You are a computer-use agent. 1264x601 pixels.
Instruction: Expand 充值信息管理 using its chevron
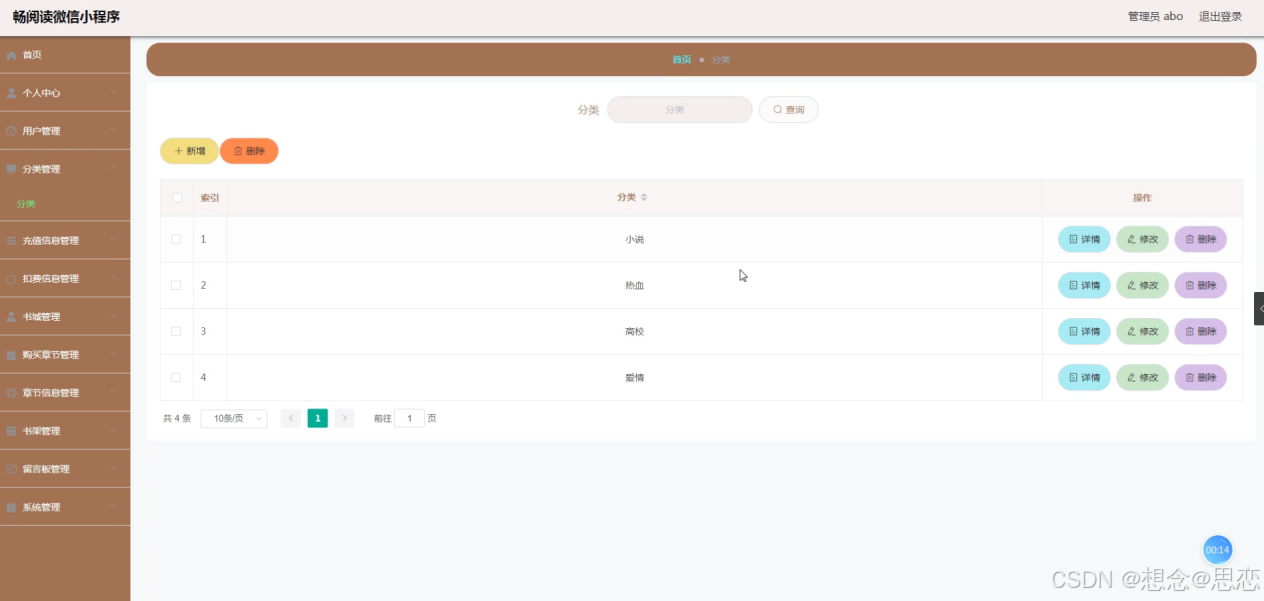pos(113,241)
